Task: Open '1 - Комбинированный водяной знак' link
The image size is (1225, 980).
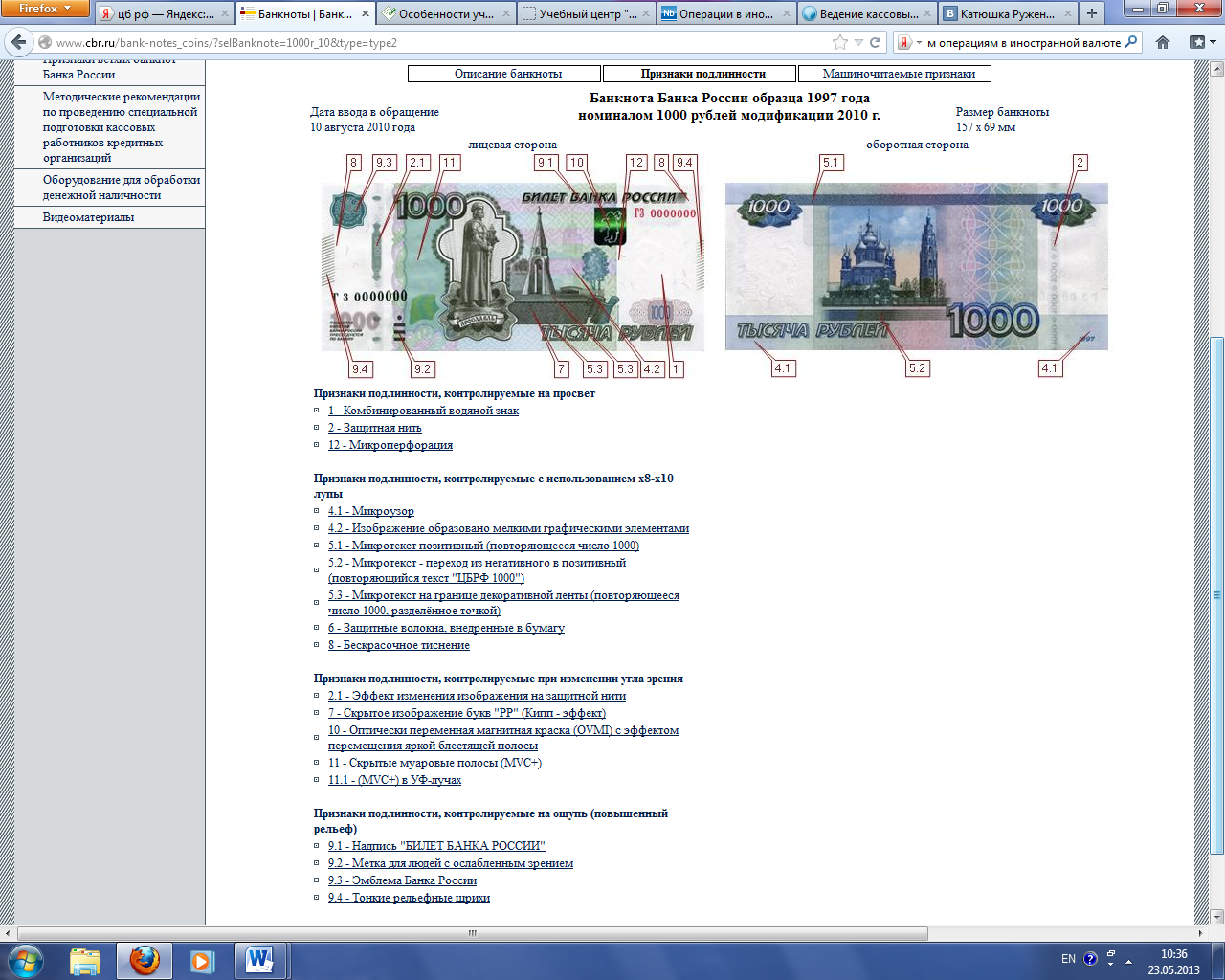Action: point(423,411)
